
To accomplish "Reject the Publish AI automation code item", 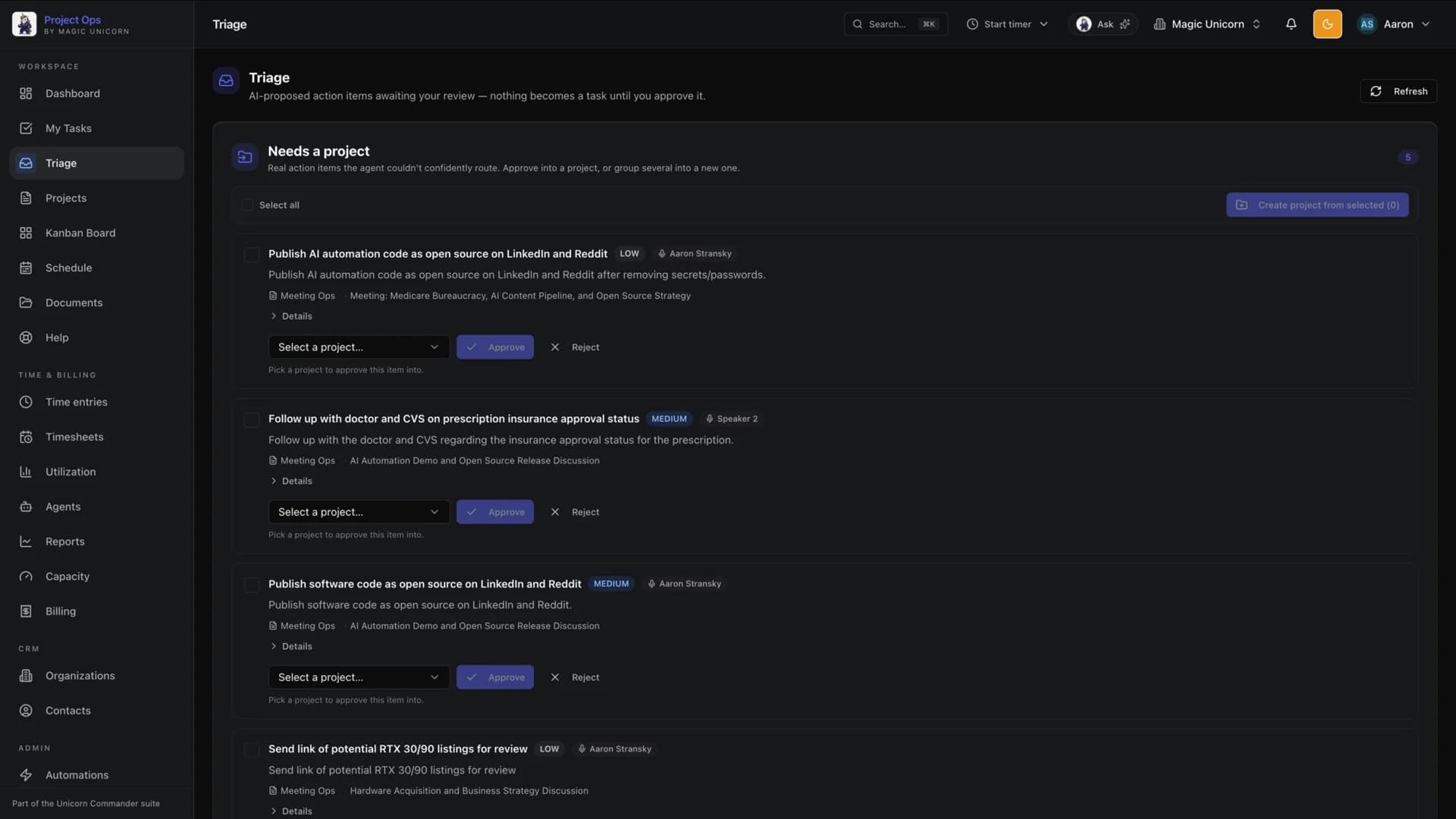I will tap(575, 347).
